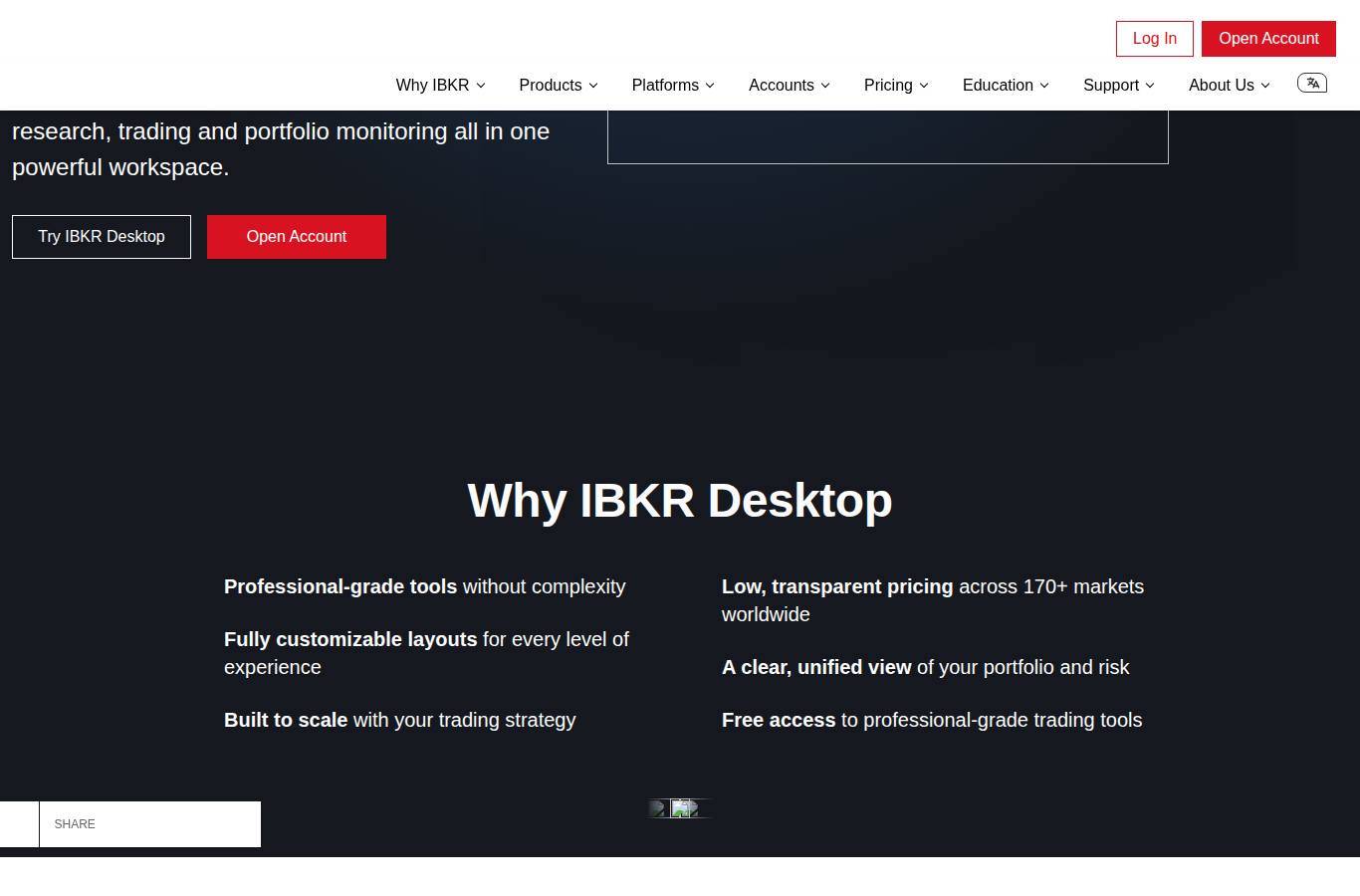Screen dimensions: 1360x896
Task: Open the Pricing menu
Action: pyautogui.click(x=896, y=86)
